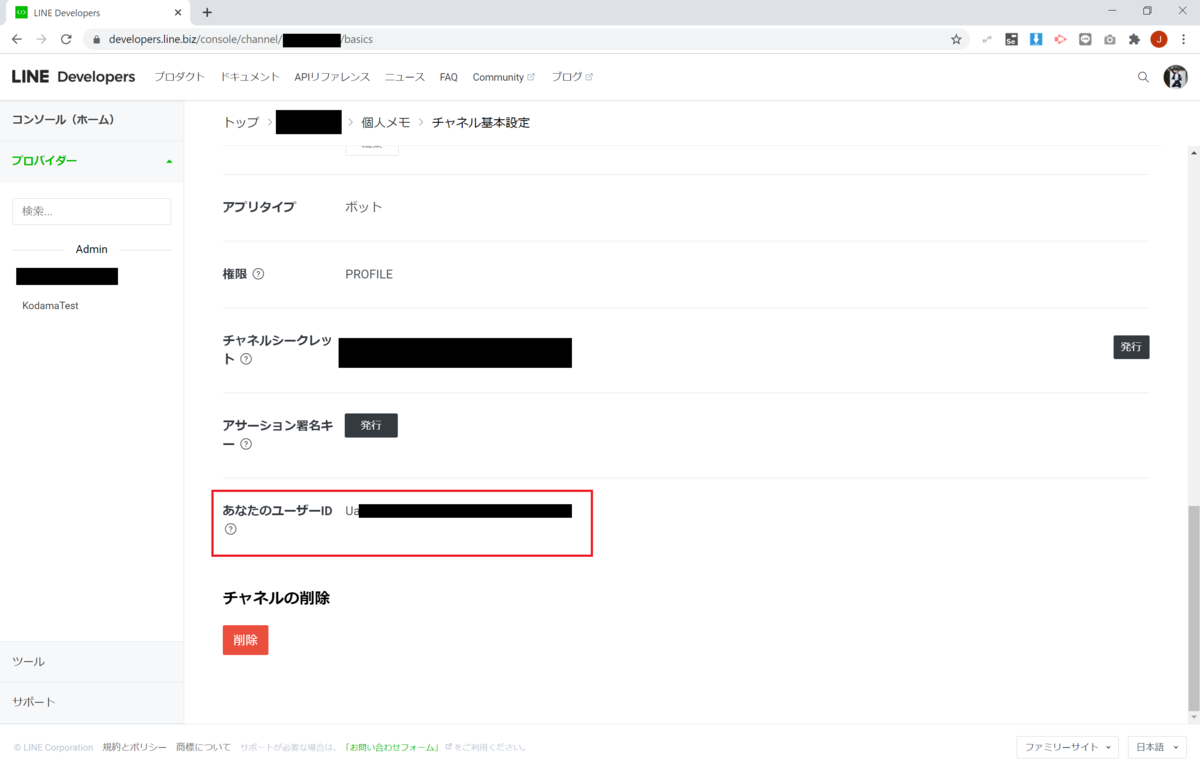Image resolution: width=1200 pixels, height=769 pixels.
Task: Open the 日本語 language dropdown
Action: click(x=1156, y=747)
